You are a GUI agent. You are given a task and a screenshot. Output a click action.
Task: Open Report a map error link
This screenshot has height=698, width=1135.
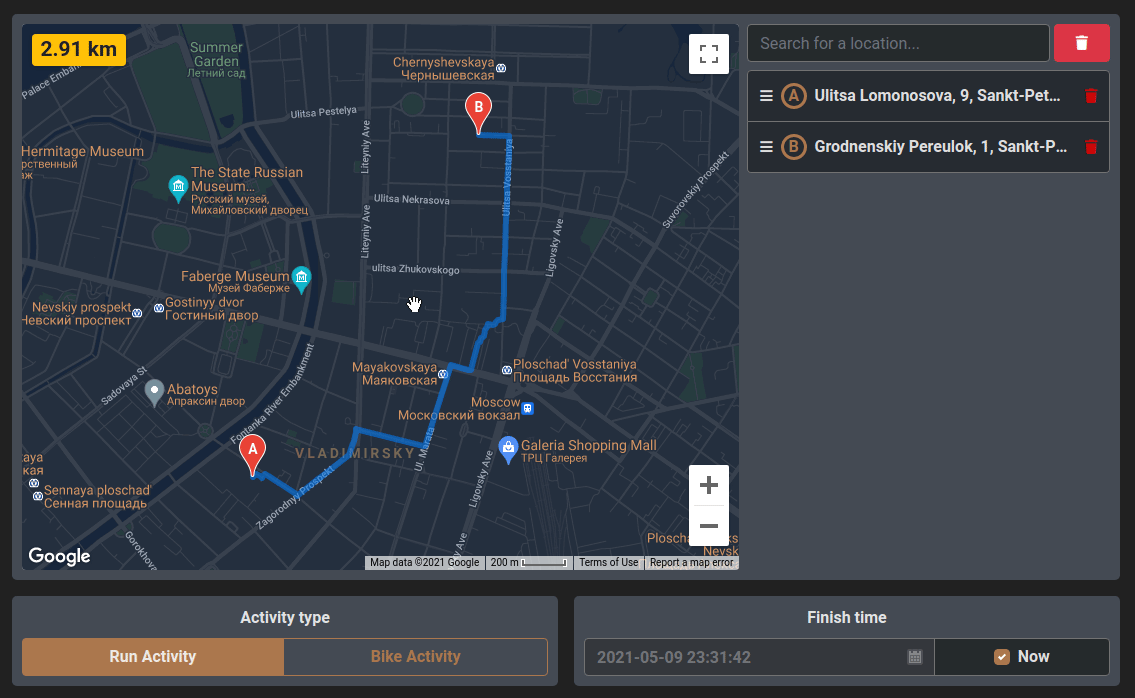[x=691, y=563]
